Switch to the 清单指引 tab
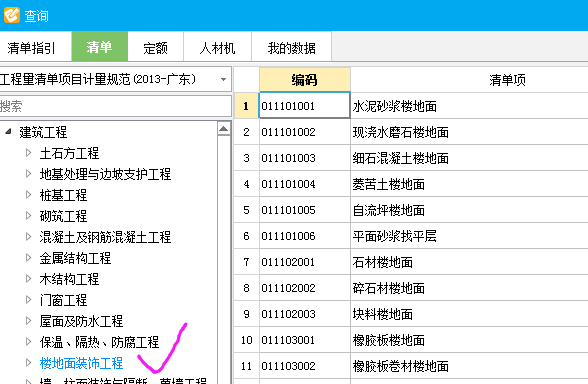This screenshot has height=384, width=588. point(32,48)
